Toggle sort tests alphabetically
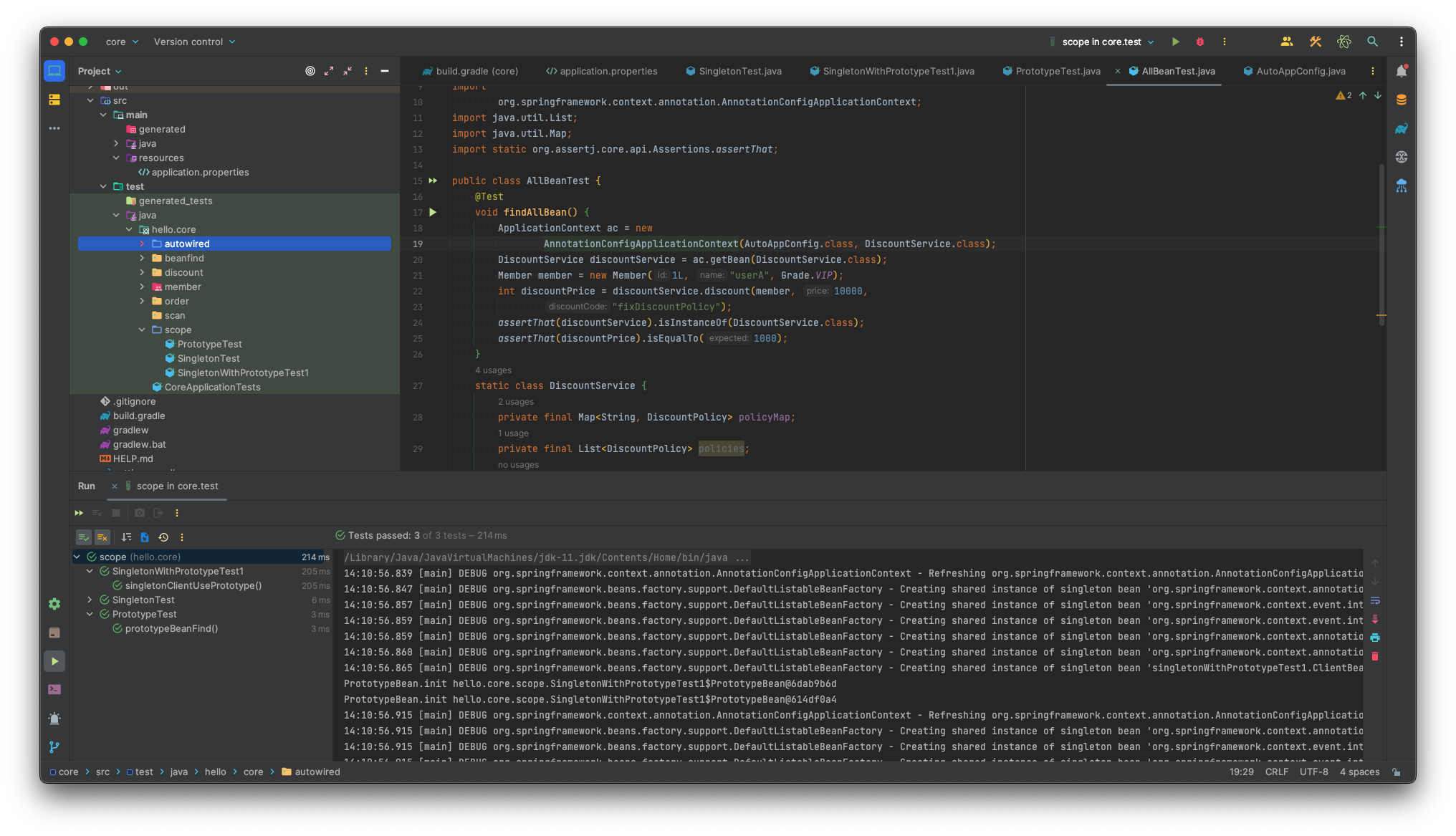The image size is (1456, 836). point(126,537)
